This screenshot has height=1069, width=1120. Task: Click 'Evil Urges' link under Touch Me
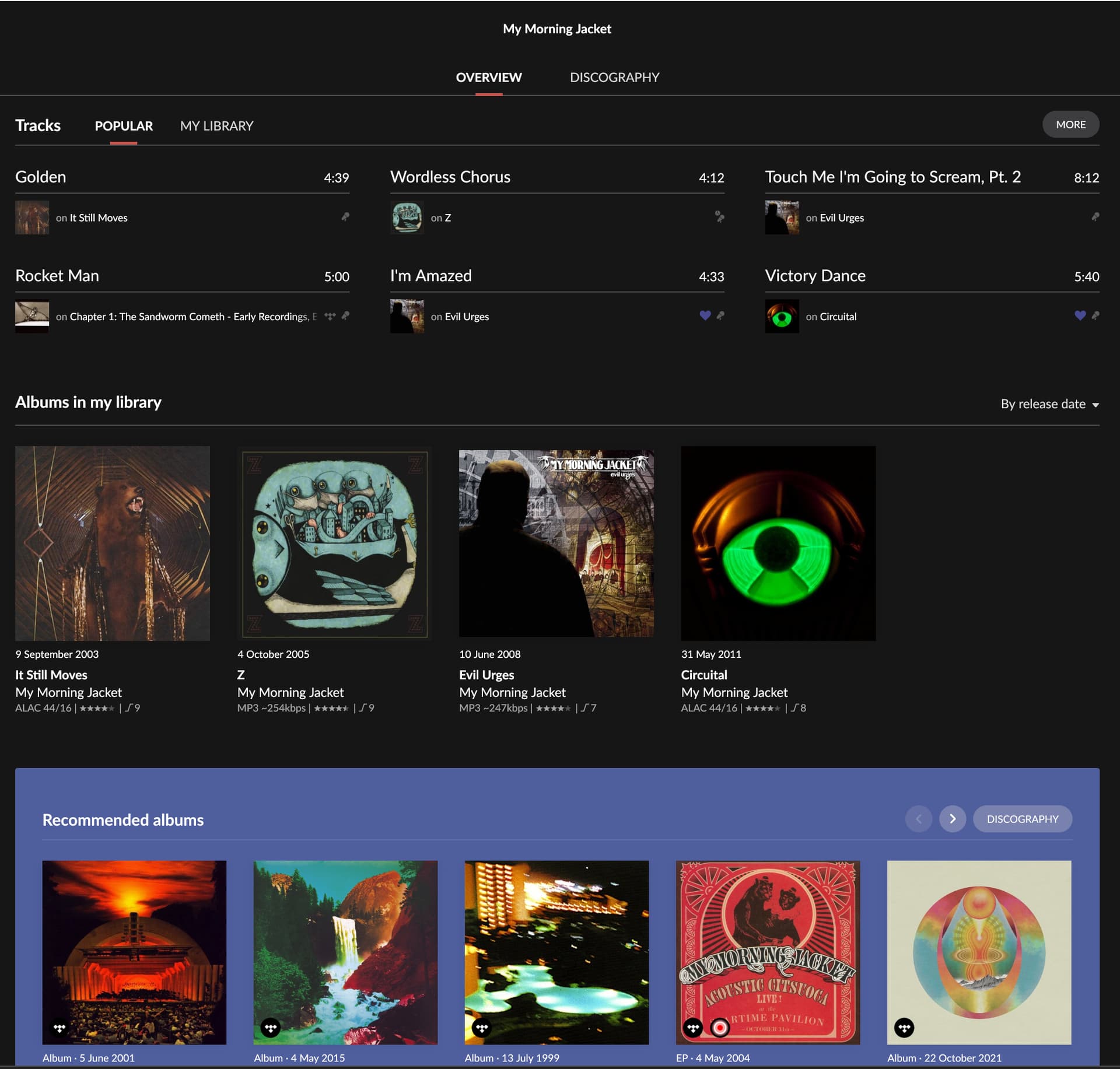click(842, 218)
